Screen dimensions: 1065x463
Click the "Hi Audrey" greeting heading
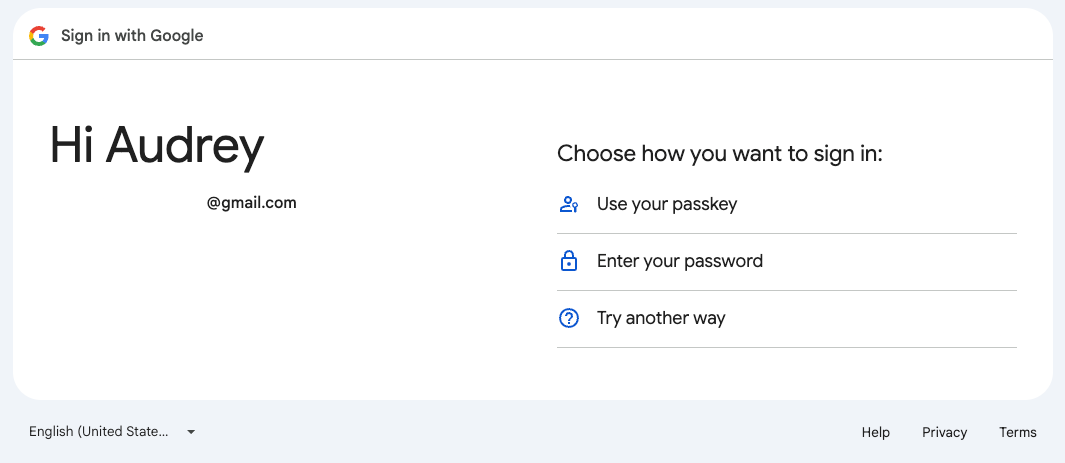click(x=157, y=146)
